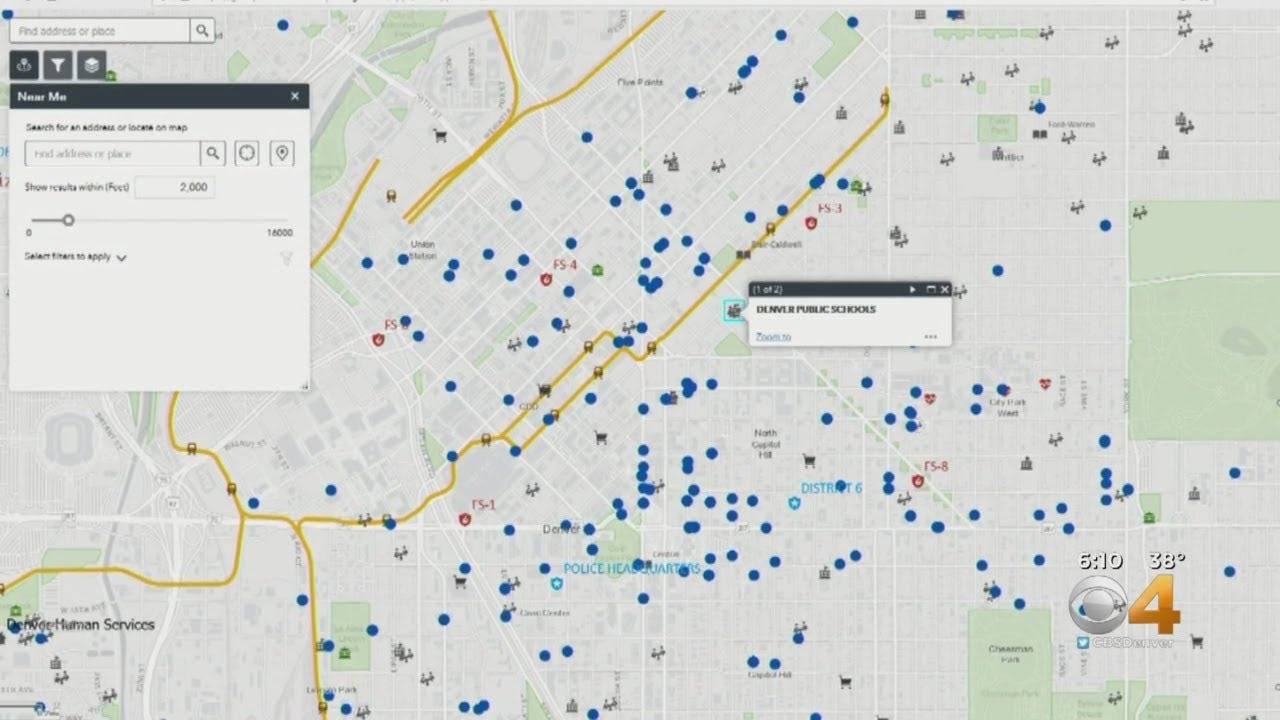The height and width of the screenshot is (720, 1280).
Task: Click the faded funnel icon in Near Me
Action: [286, 258]
